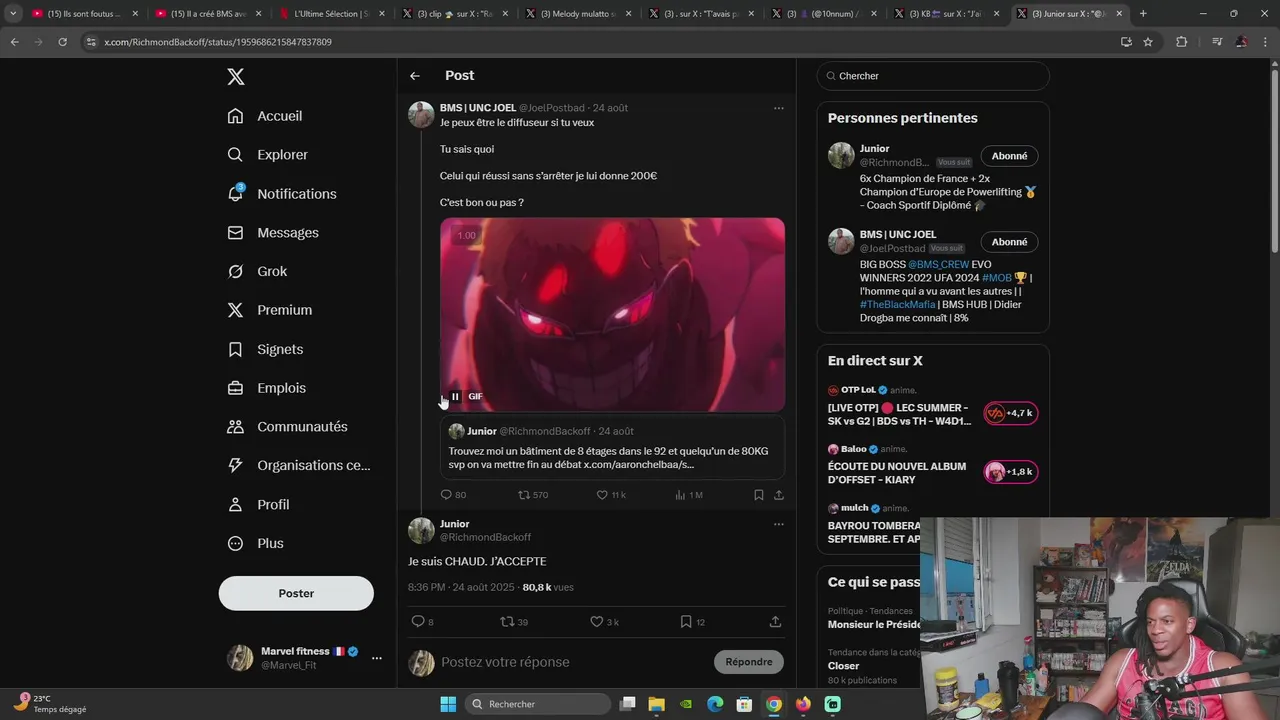Like Junior's post with 3 k likes
The height and width of the screenshot is (720, 1280).
604,622
